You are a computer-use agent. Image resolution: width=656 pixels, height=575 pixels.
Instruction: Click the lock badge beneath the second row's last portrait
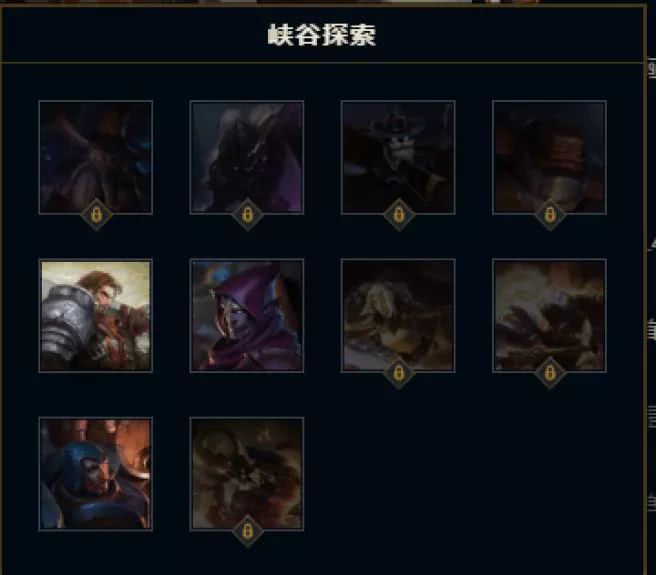pos(550,373)
